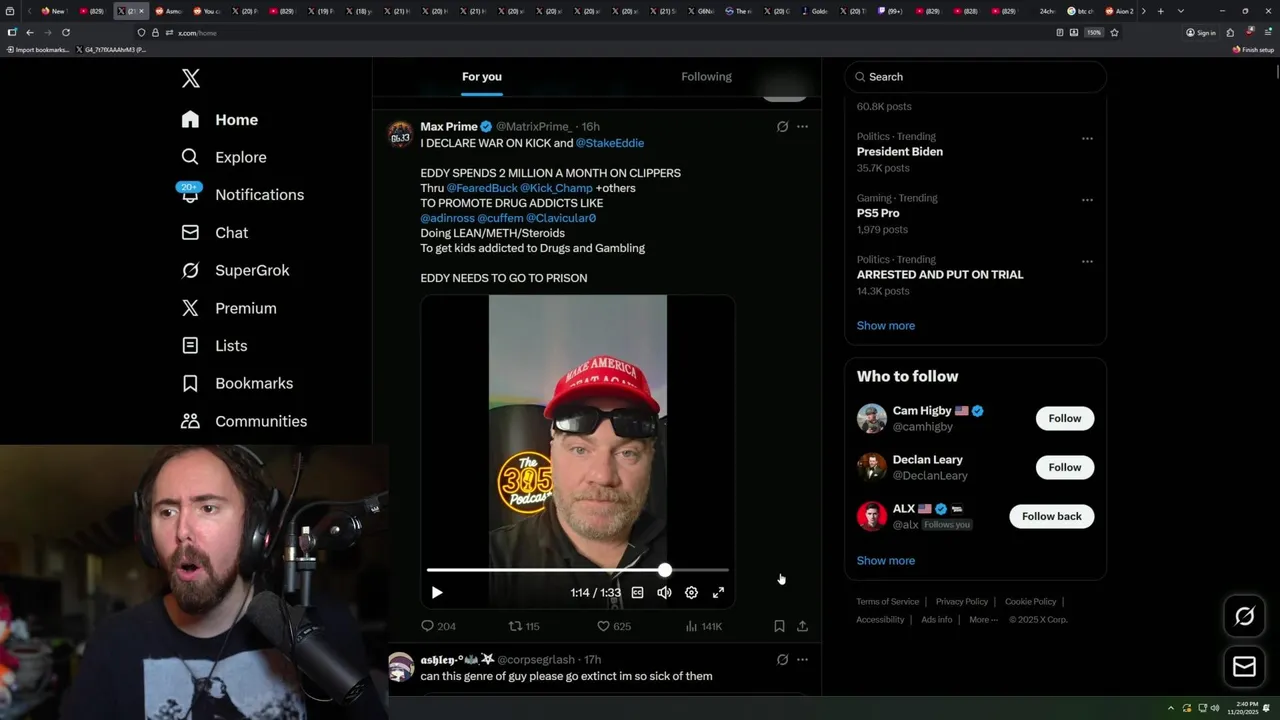Open Bookmarks from the sidebar
Viewport: 1280px width, 720px height.
point(237,383)
